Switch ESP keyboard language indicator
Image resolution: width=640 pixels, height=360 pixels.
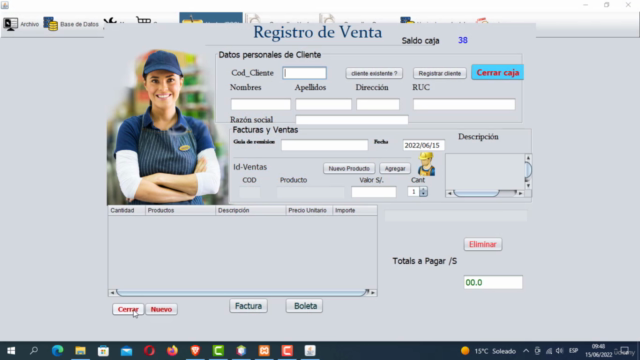573,351
